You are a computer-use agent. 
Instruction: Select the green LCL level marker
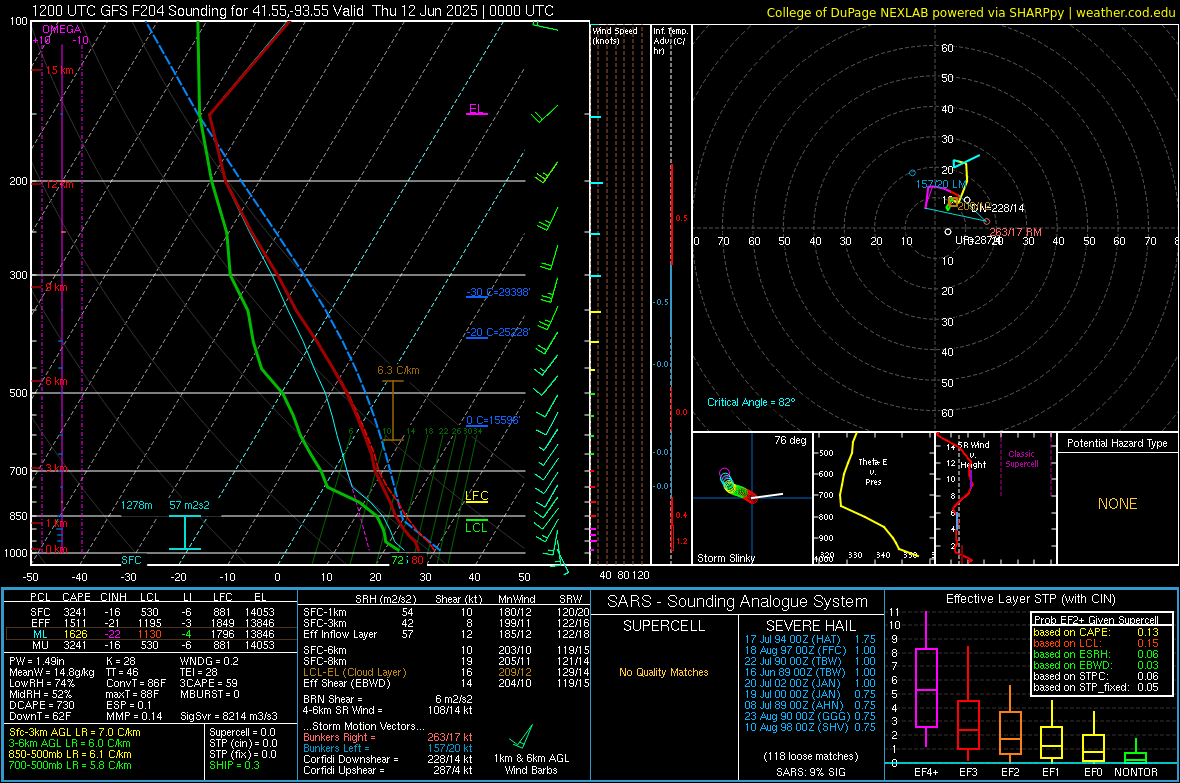tap(476, 527)
